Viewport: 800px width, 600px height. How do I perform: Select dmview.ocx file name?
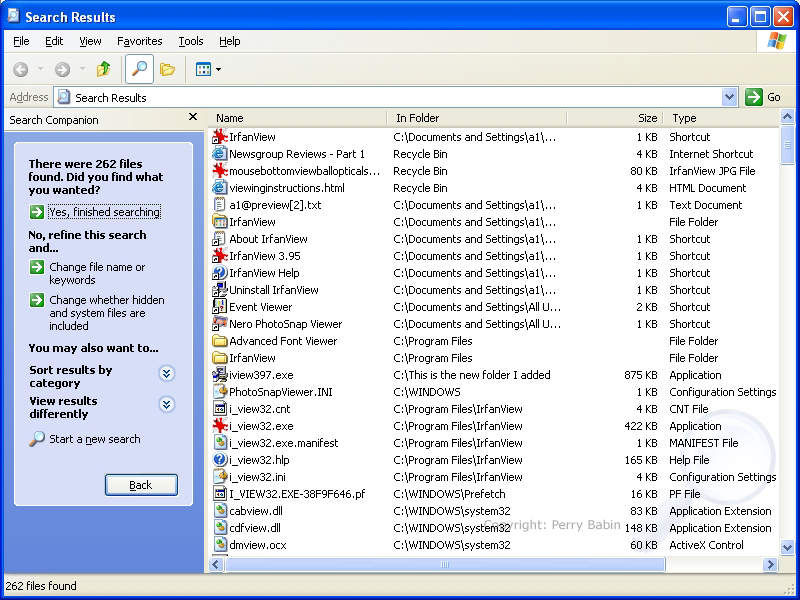(x=258, y=545)
